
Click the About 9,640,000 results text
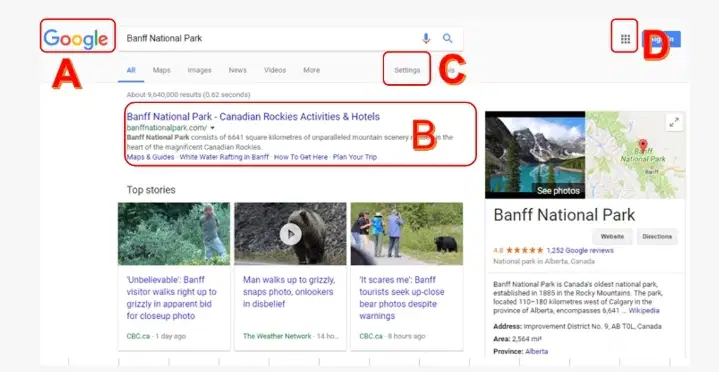pyautogui.click(x=188, y=95)
